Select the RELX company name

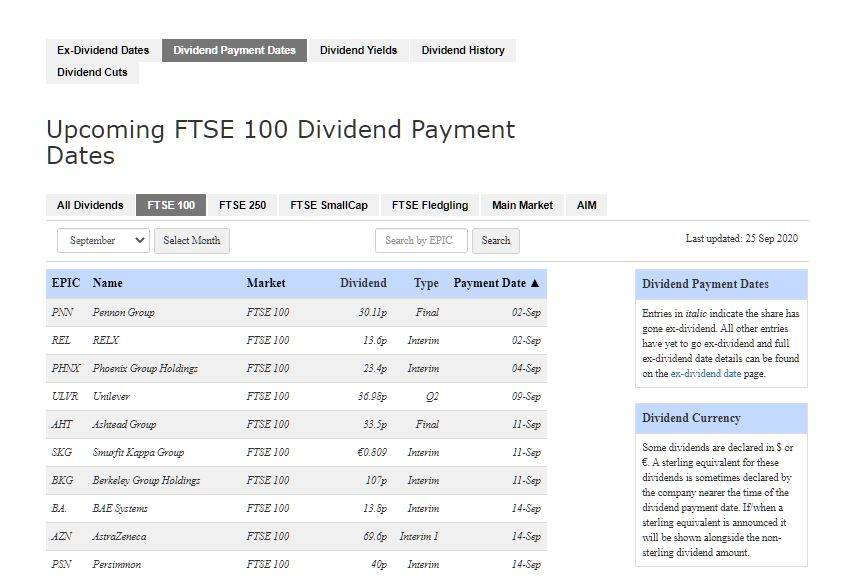coord(105,340)
